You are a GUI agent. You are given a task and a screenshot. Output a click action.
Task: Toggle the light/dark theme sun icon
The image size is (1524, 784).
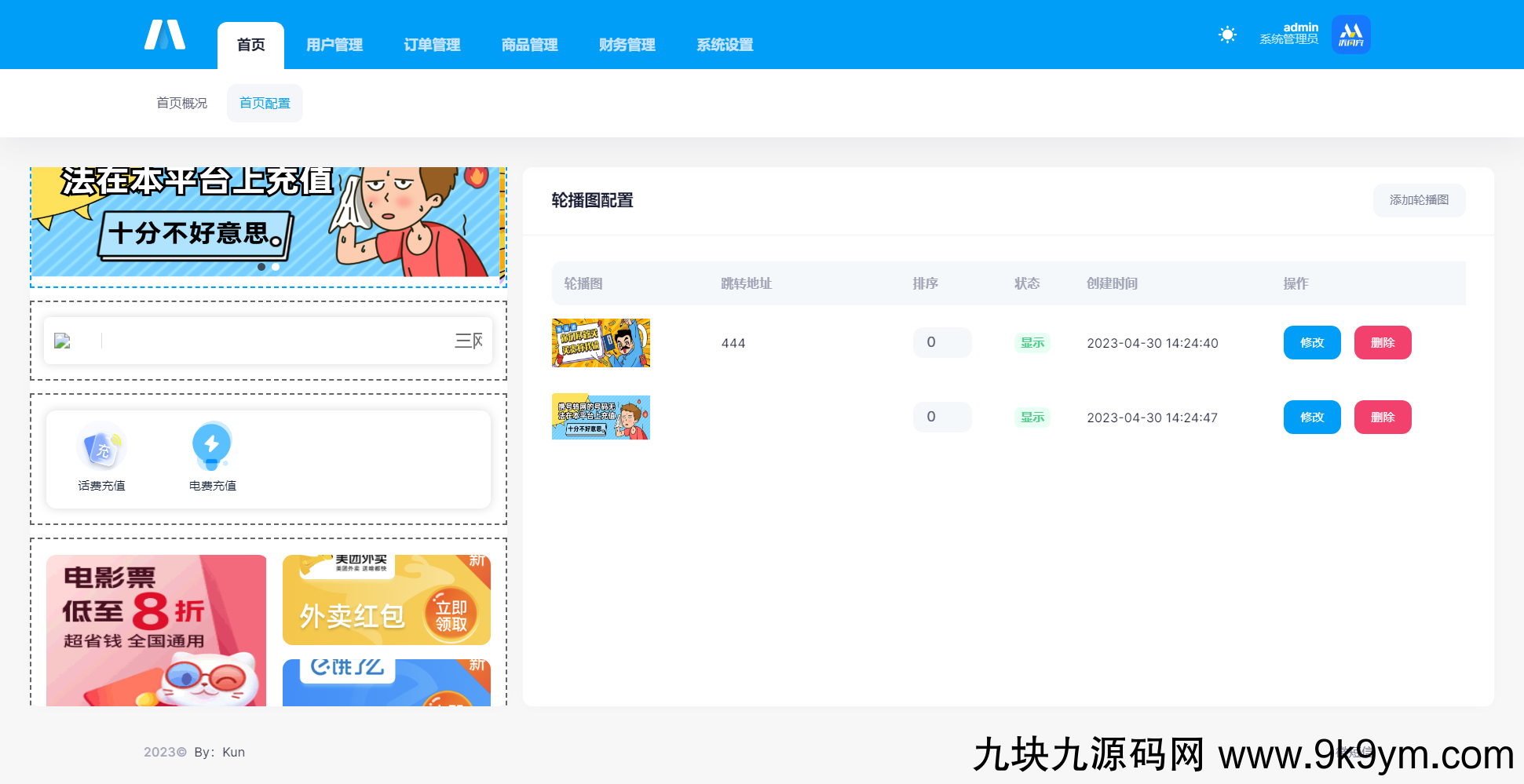tap(1227, 35)
